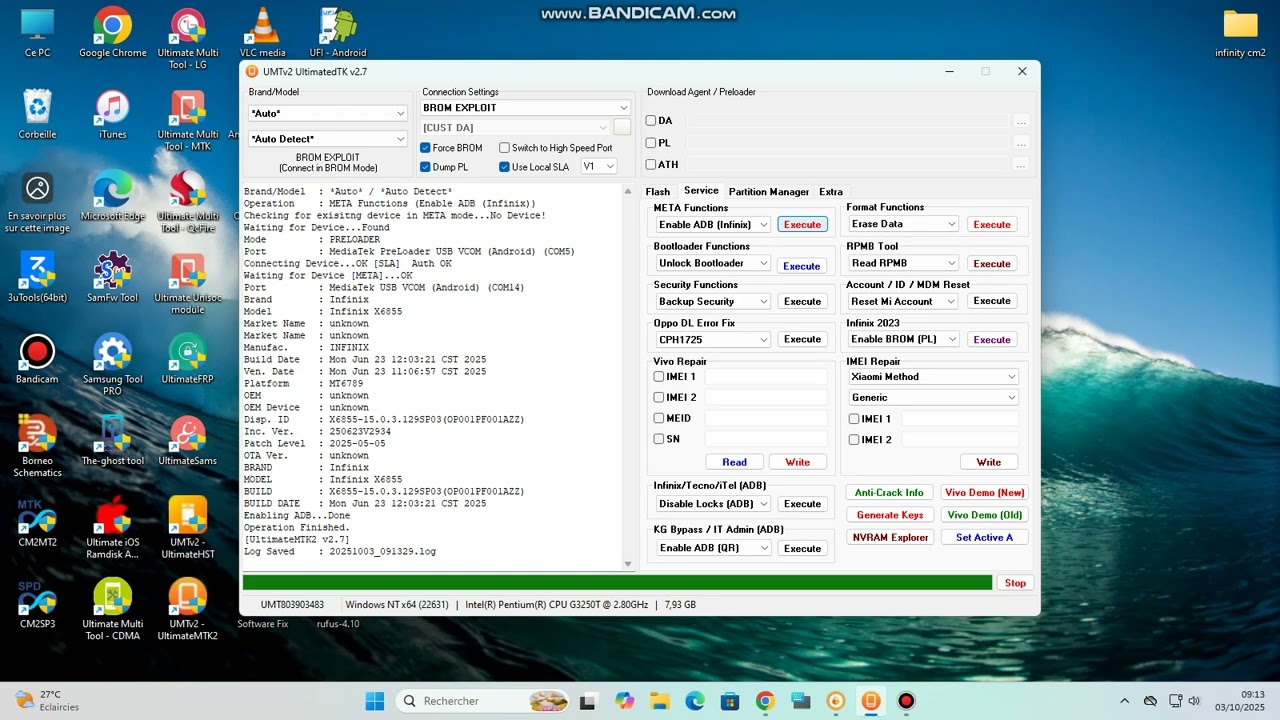This screenshot has height=720, width=1280.
Task: Open the Windows Start menu
Action: 375,701
